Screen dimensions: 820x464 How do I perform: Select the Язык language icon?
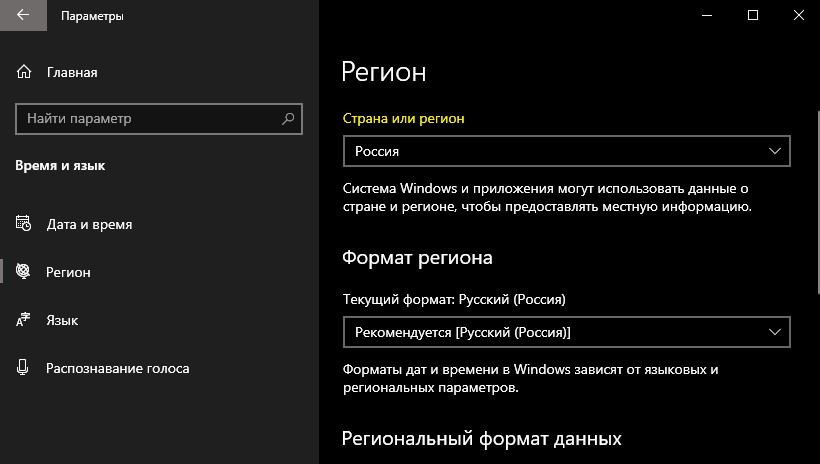[x=23, y=320]
